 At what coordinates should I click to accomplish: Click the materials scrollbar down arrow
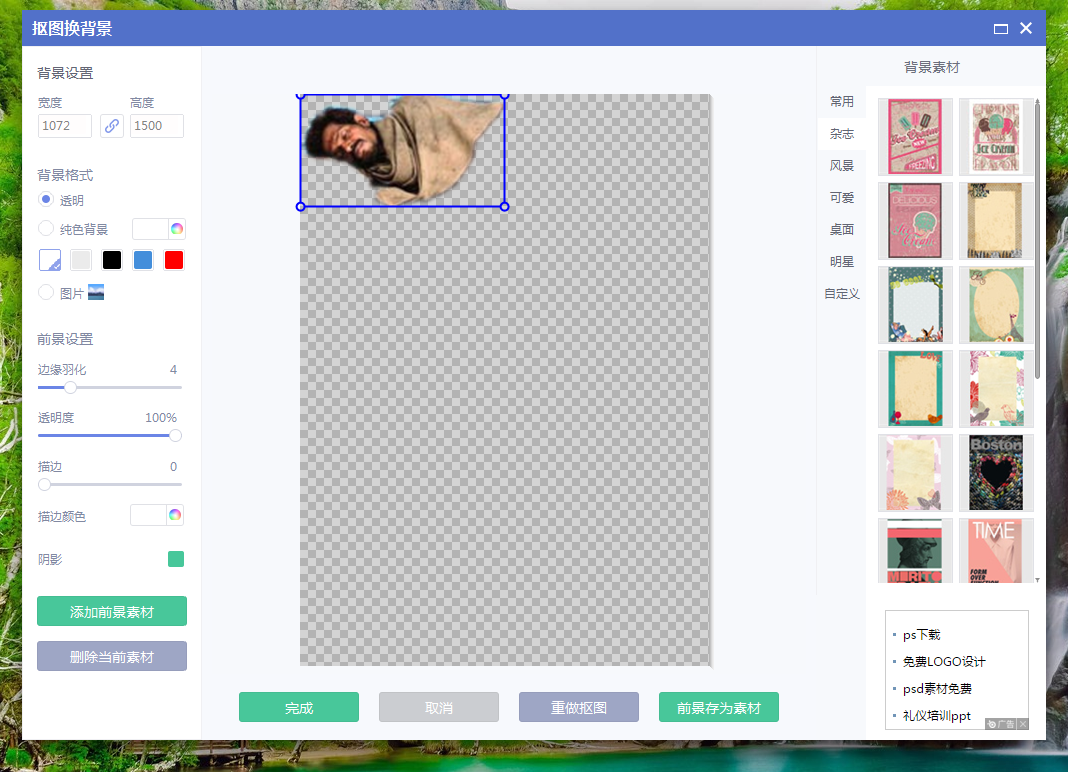1037,580
